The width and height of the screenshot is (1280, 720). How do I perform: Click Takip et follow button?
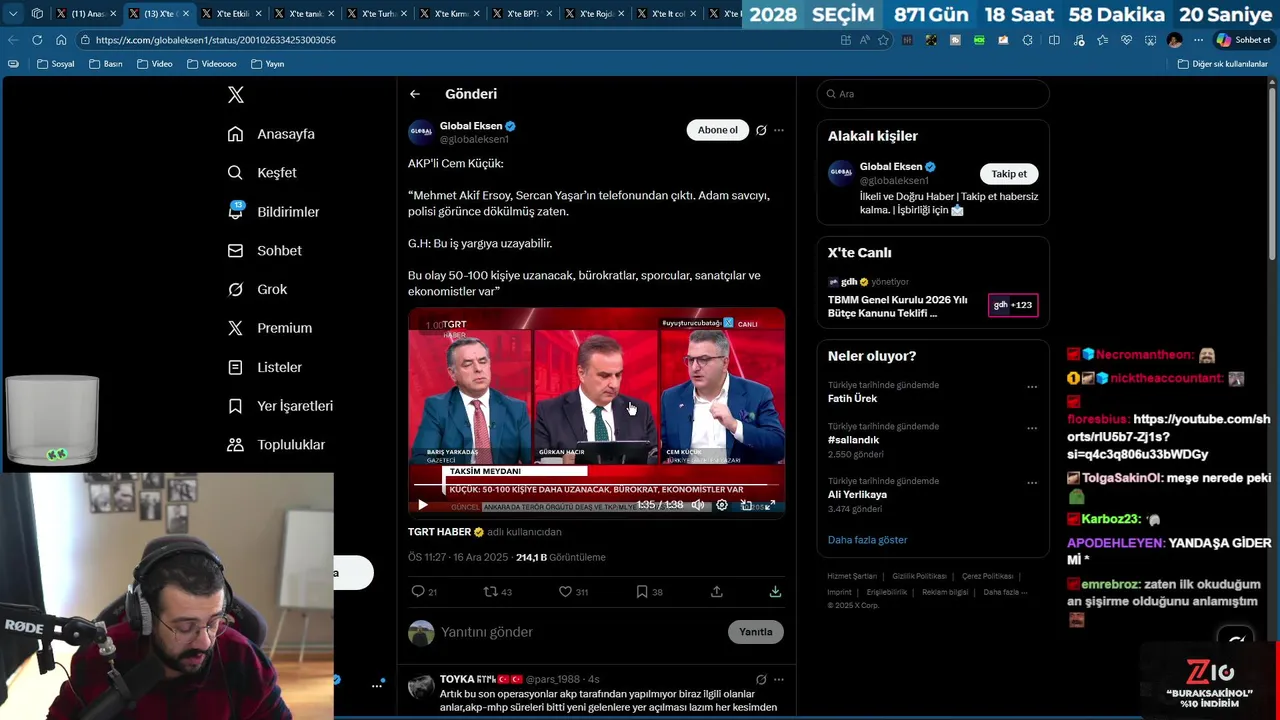(x=1009, y=174)
